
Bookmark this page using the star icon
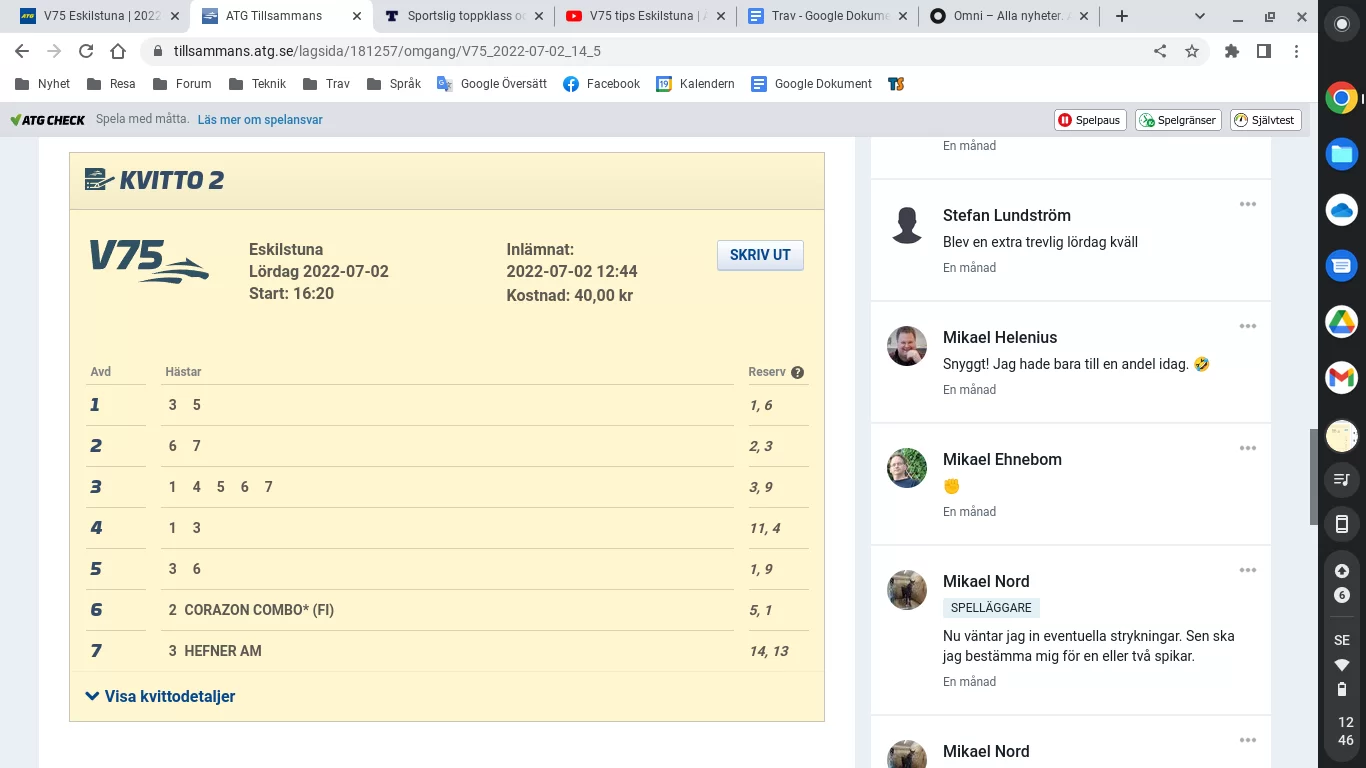1191,50
